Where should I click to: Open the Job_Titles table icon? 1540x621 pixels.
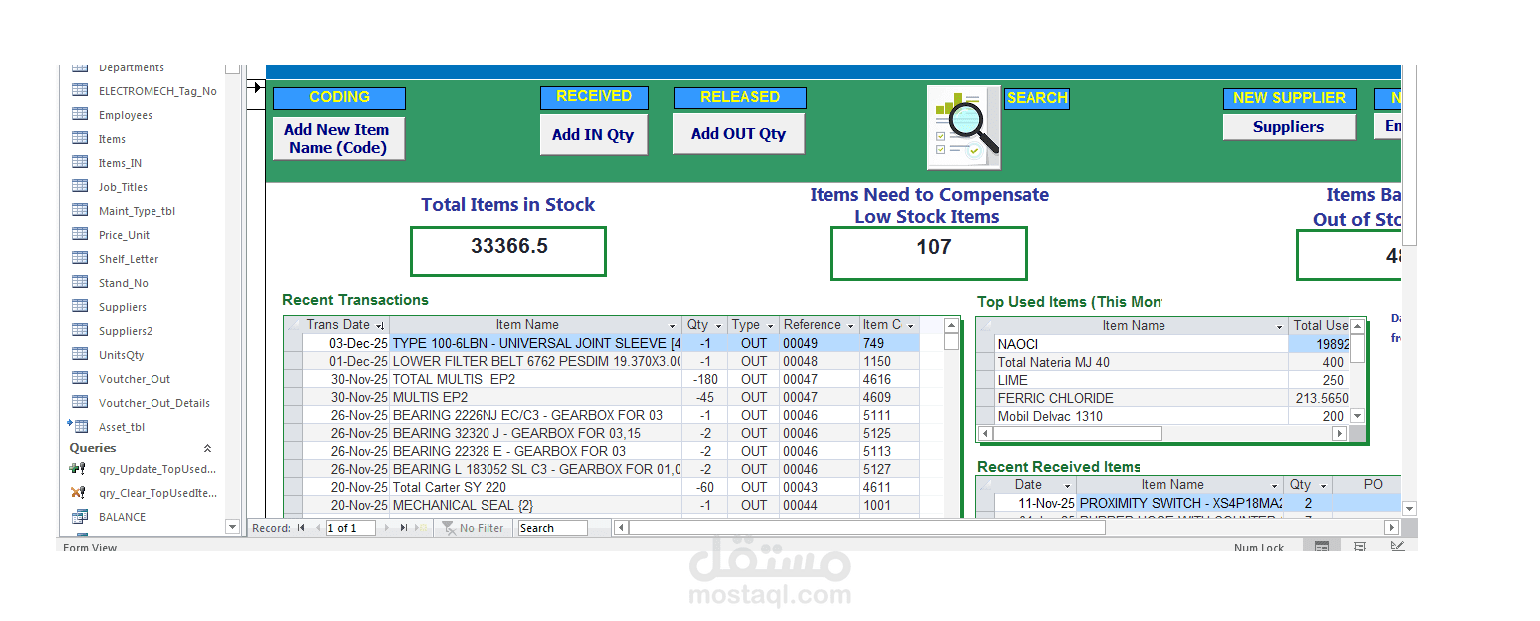click(80, 186)
